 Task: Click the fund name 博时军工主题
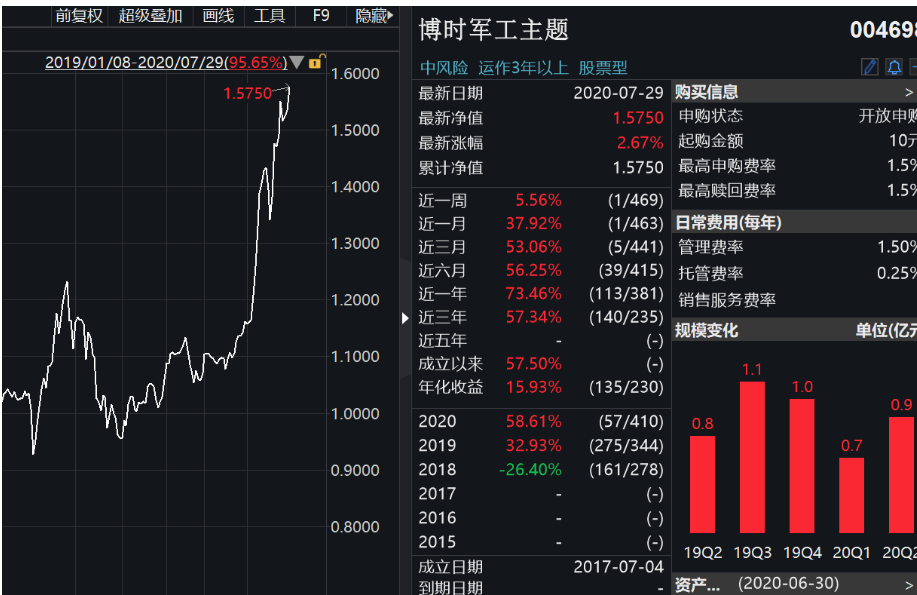point(494,29)
